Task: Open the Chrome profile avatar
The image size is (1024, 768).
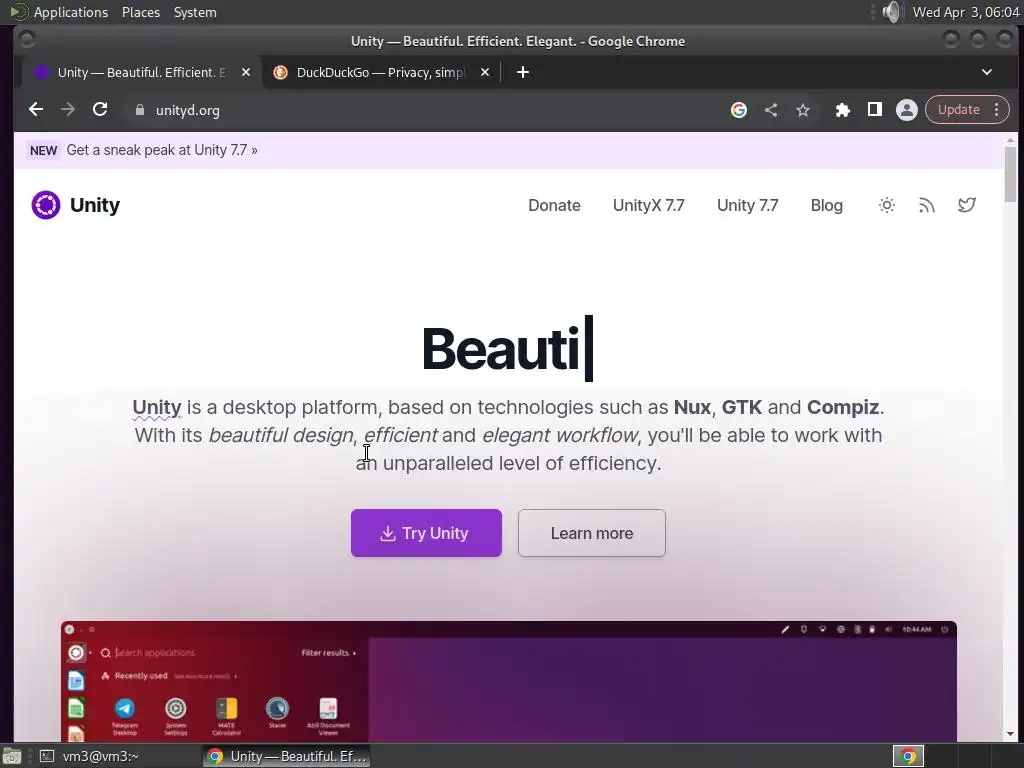Action: [906, 110]
